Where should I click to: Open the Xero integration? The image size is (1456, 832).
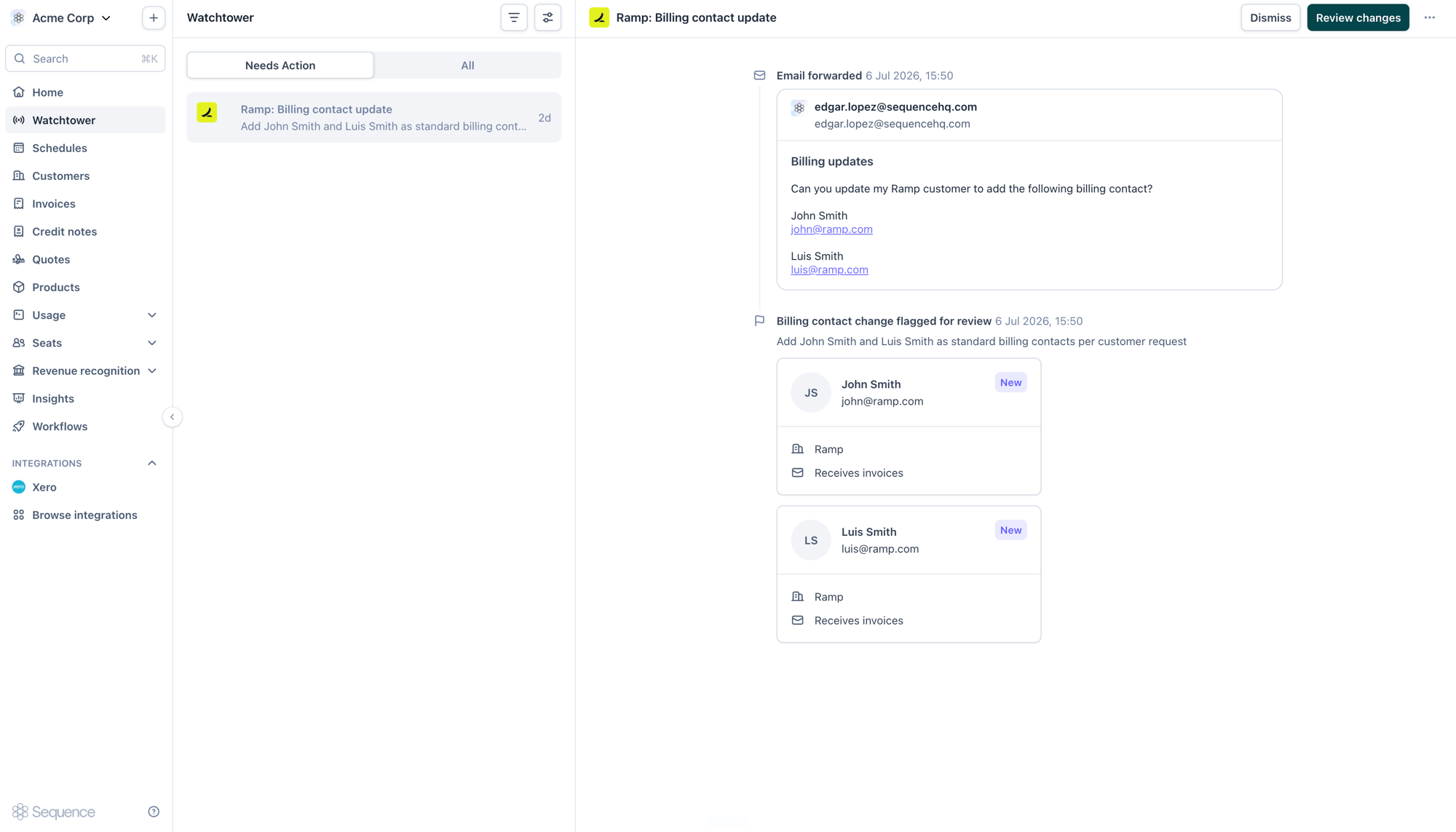[85, 487]
